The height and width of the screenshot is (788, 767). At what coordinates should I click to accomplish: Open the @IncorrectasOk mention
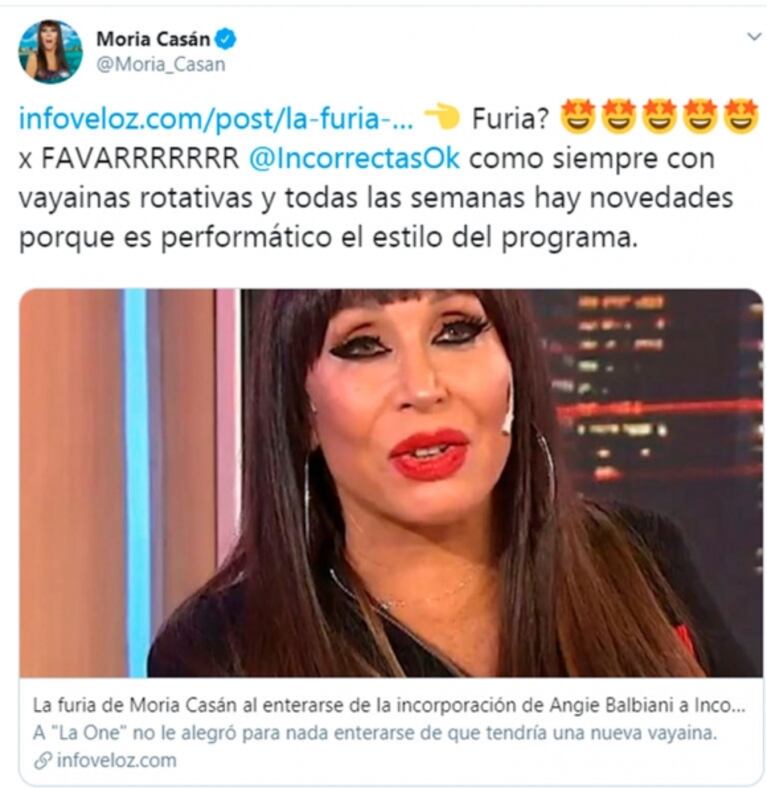(x=354, y=159)
